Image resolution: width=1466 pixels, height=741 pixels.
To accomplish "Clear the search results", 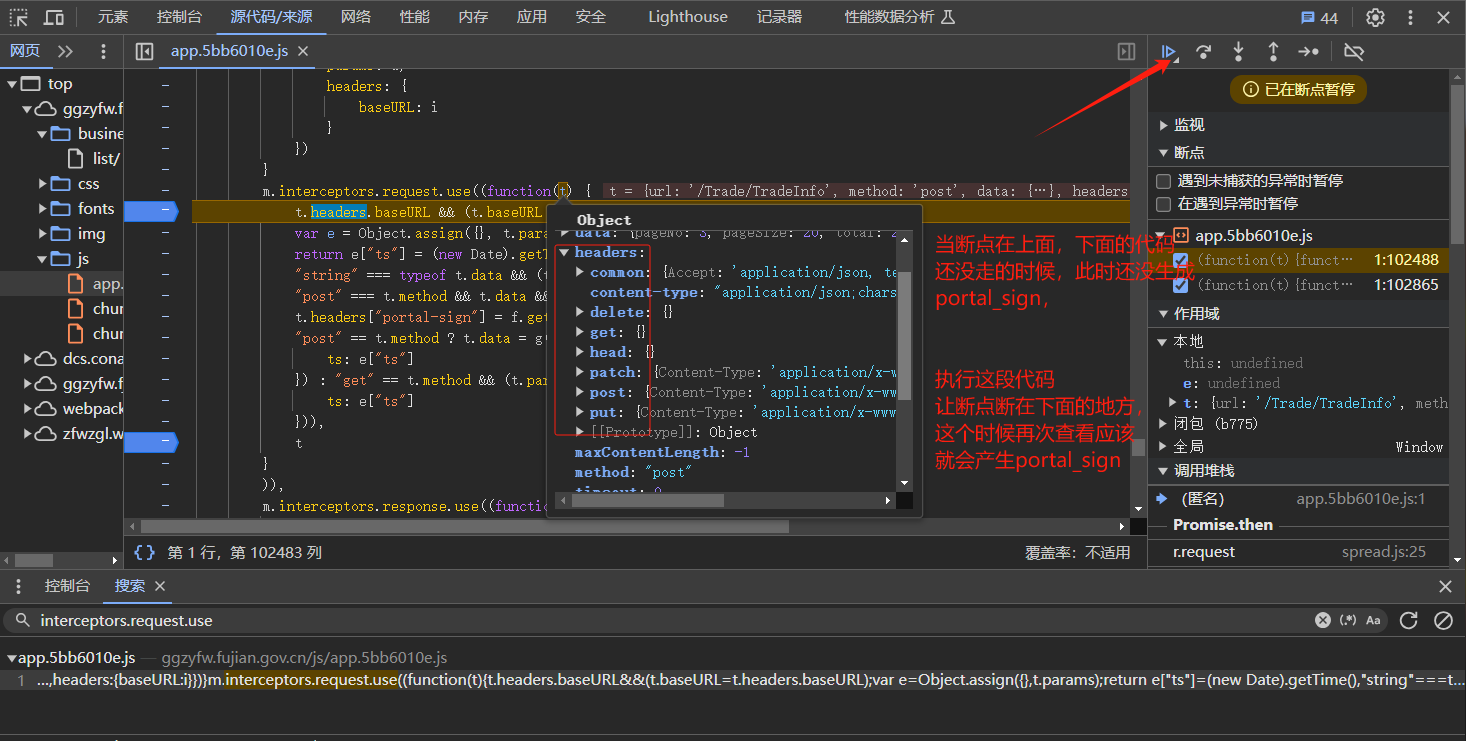I will (1443, 620).
